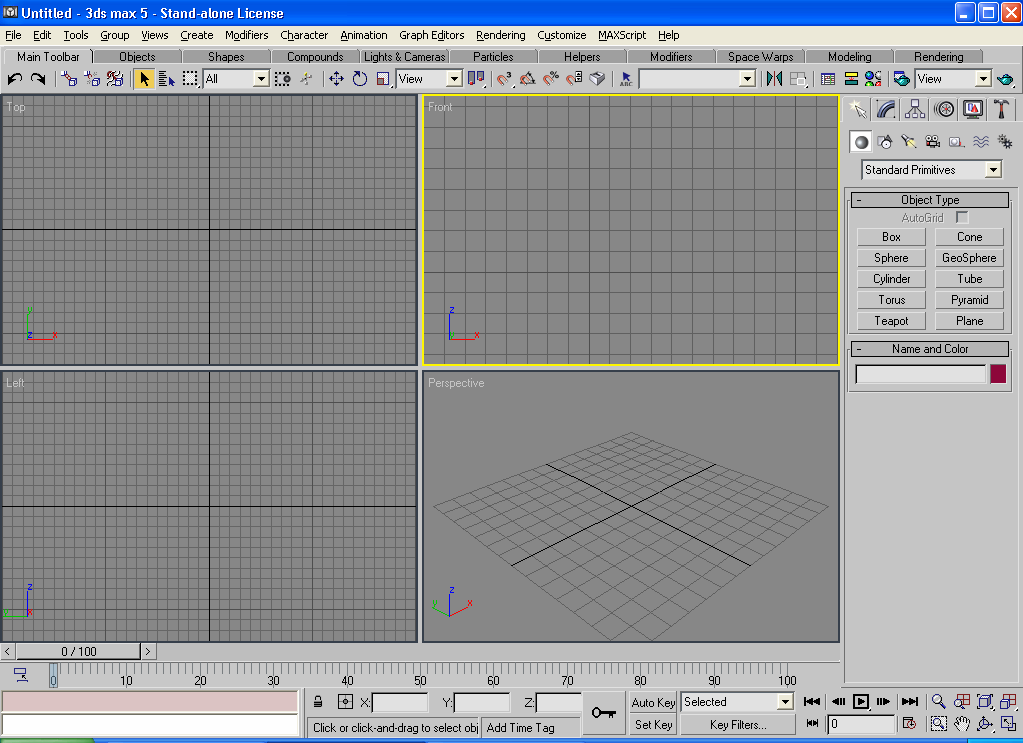
Task: Select the Select and Link tool
Action: (x=69, y=79)
